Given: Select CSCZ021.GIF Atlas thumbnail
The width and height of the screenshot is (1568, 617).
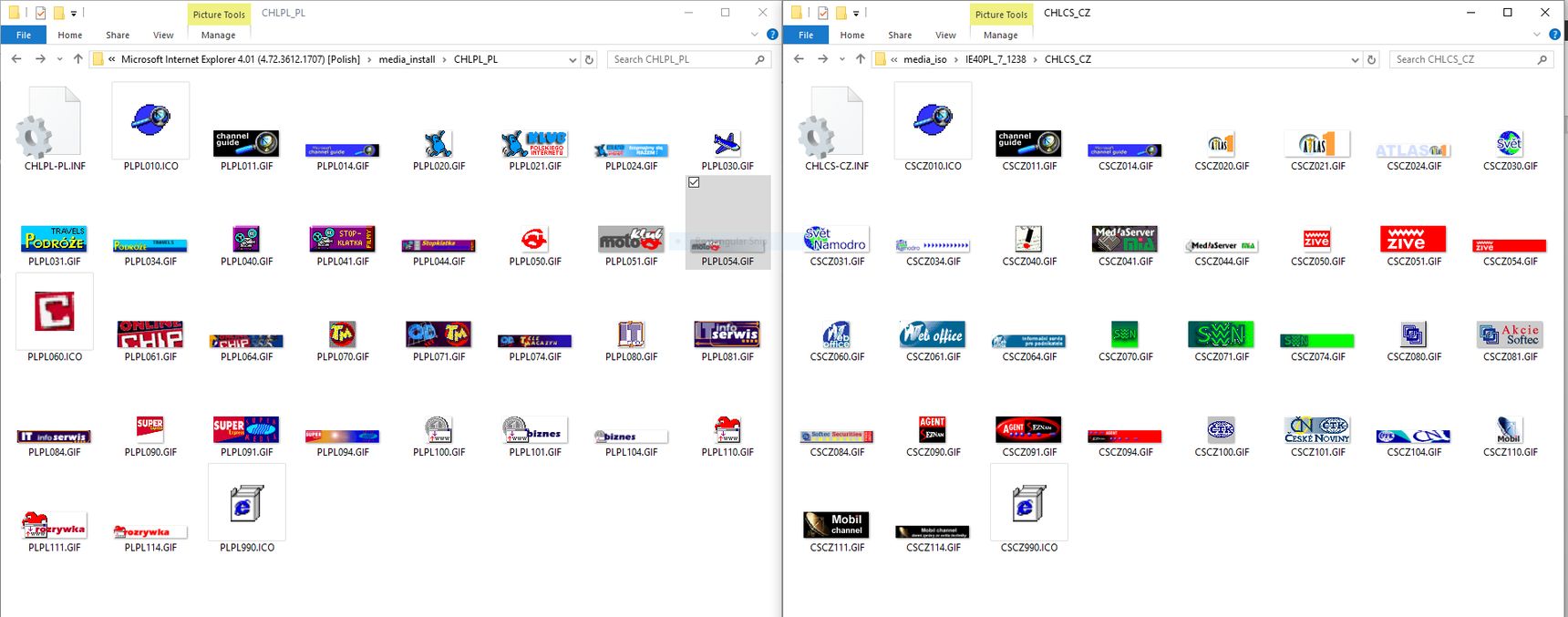Looking at the screenshot, I should point(1317,143).
